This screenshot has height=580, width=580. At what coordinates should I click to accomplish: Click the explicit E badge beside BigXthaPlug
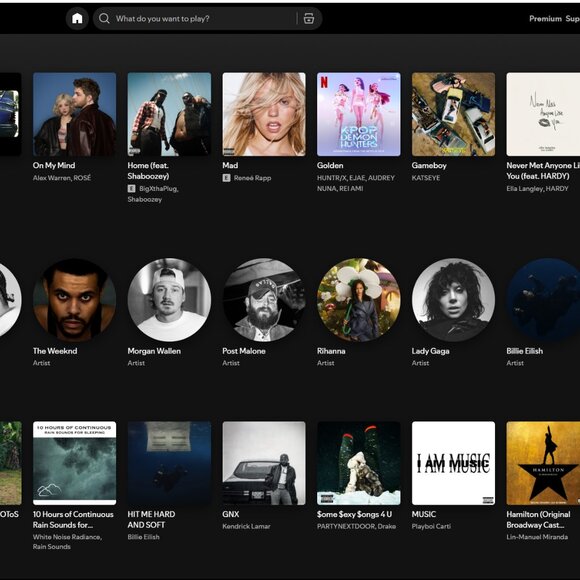coord(131,189)
